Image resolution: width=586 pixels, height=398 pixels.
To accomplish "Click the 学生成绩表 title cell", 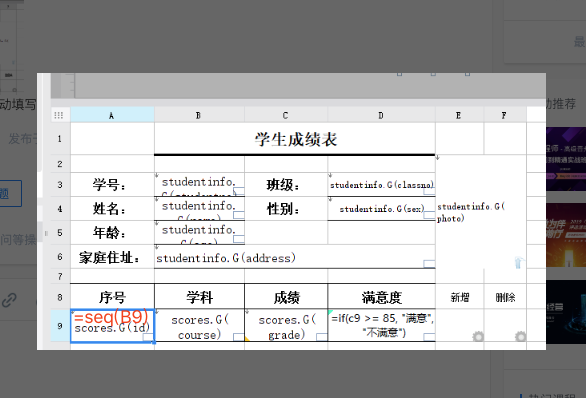I will 294,139.
